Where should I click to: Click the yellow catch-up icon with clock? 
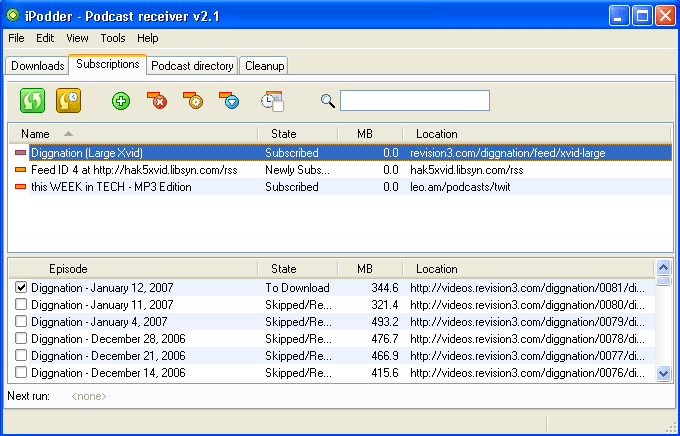coord(69,101)
